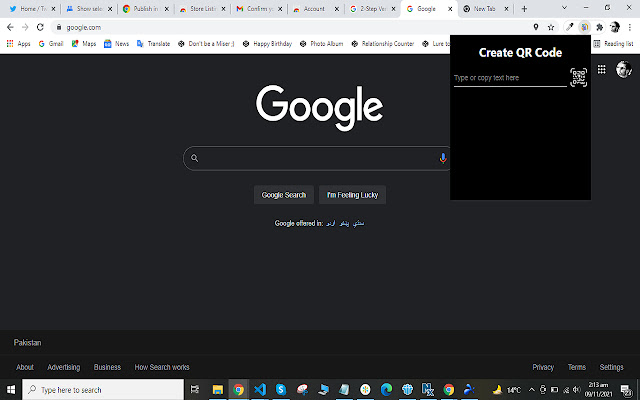Click the Chrome profile avatar in toolbar

point(615,27)
